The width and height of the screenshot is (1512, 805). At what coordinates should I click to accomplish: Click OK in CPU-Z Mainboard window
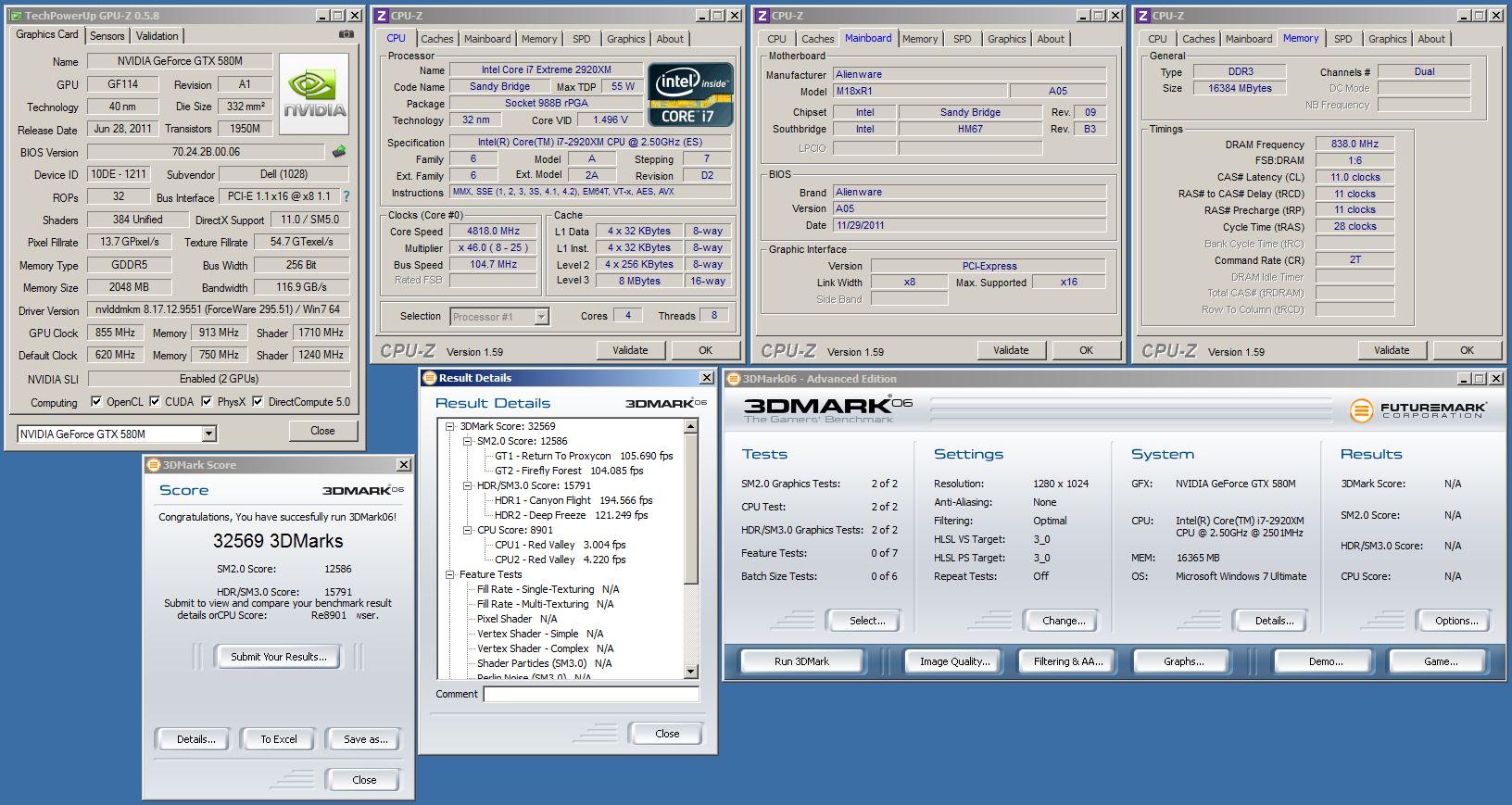pyautogui.click(x=1086, y=350)
